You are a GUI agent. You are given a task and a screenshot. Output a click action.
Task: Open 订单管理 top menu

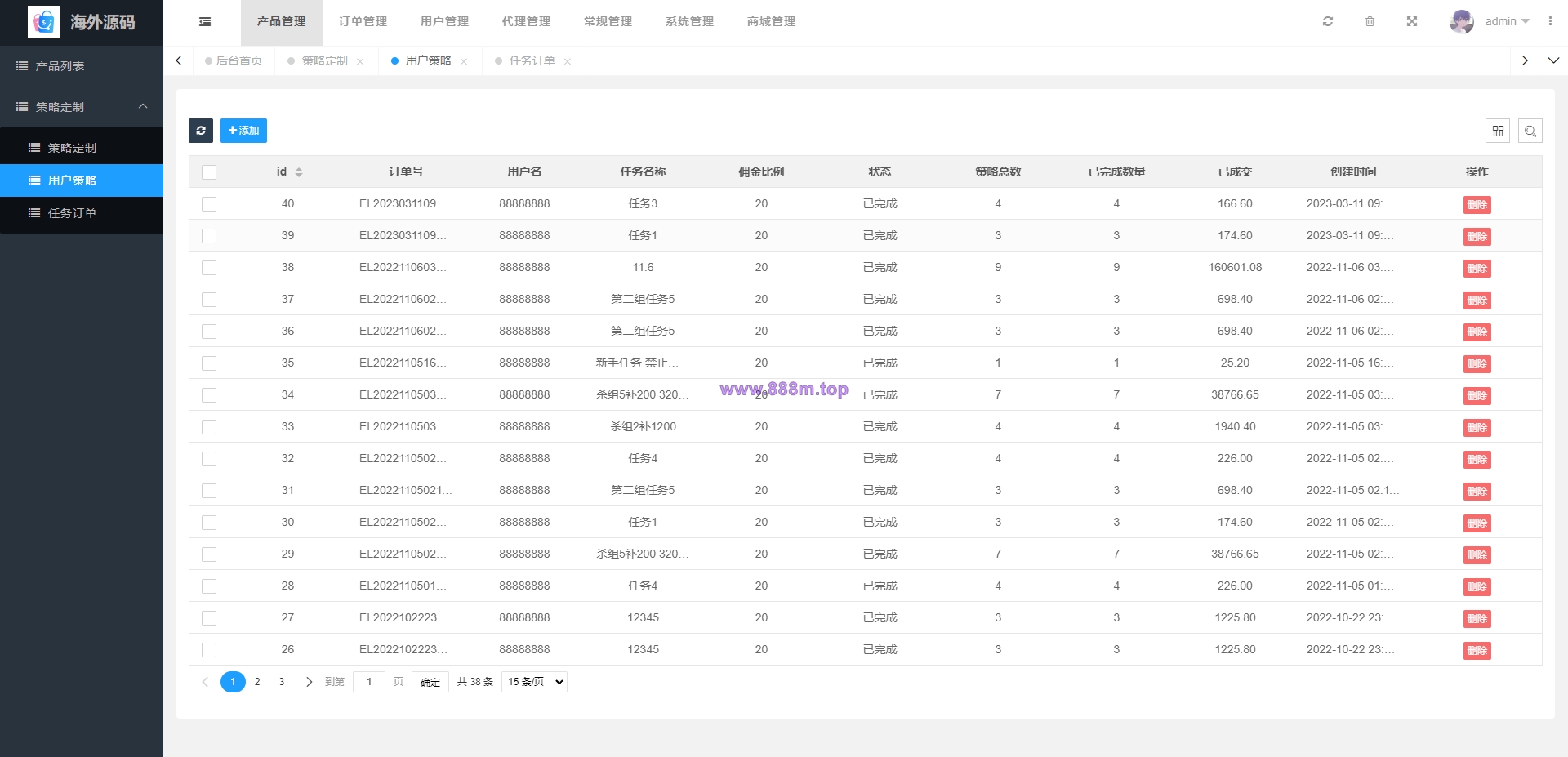[x=363, y=22]
